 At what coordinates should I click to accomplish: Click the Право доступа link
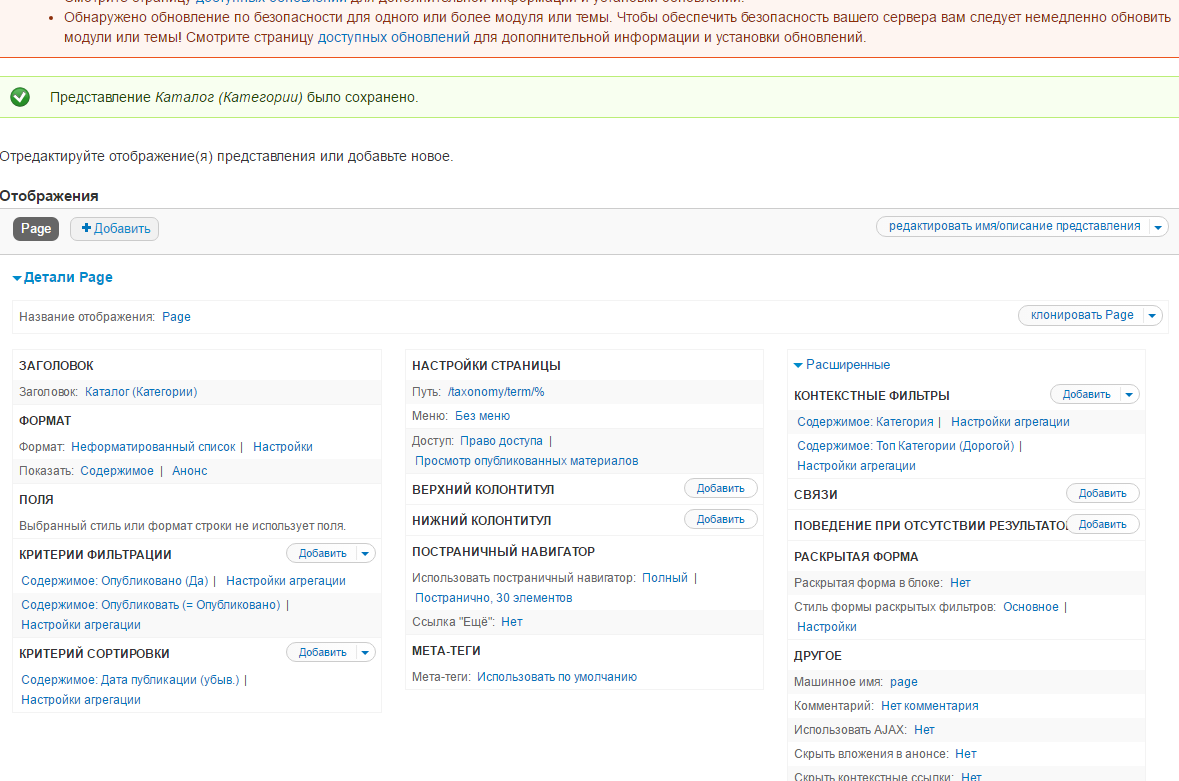tap(502, 440)
